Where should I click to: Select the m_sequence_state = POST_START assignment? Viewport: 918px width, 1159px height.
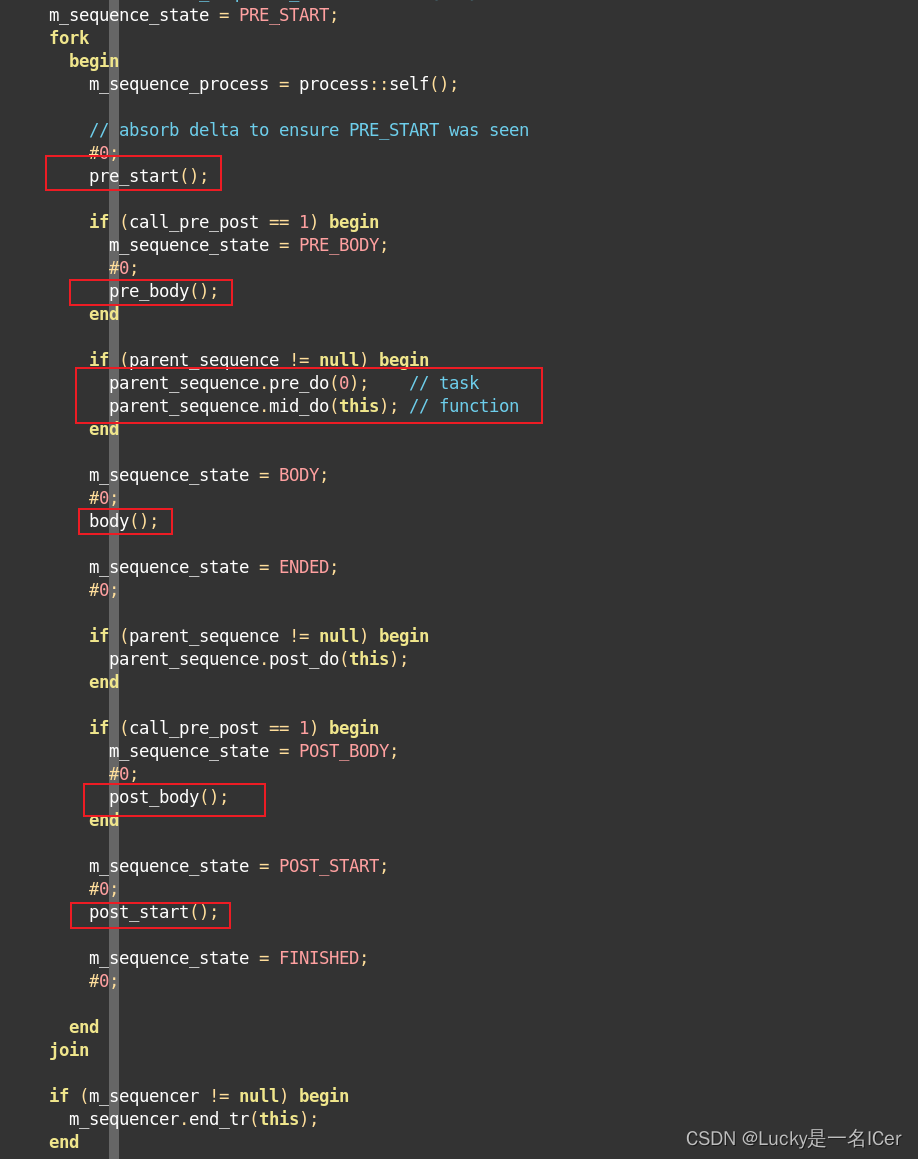[236, 865]
